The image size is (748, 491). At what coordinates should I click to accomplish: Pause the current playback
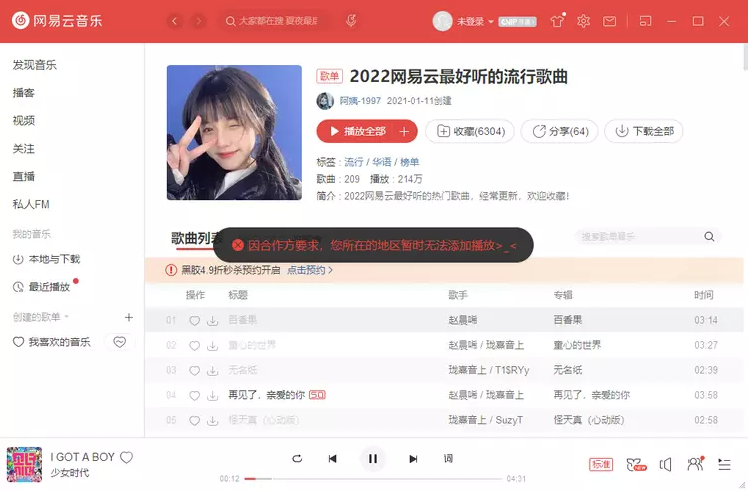(372, 459)
